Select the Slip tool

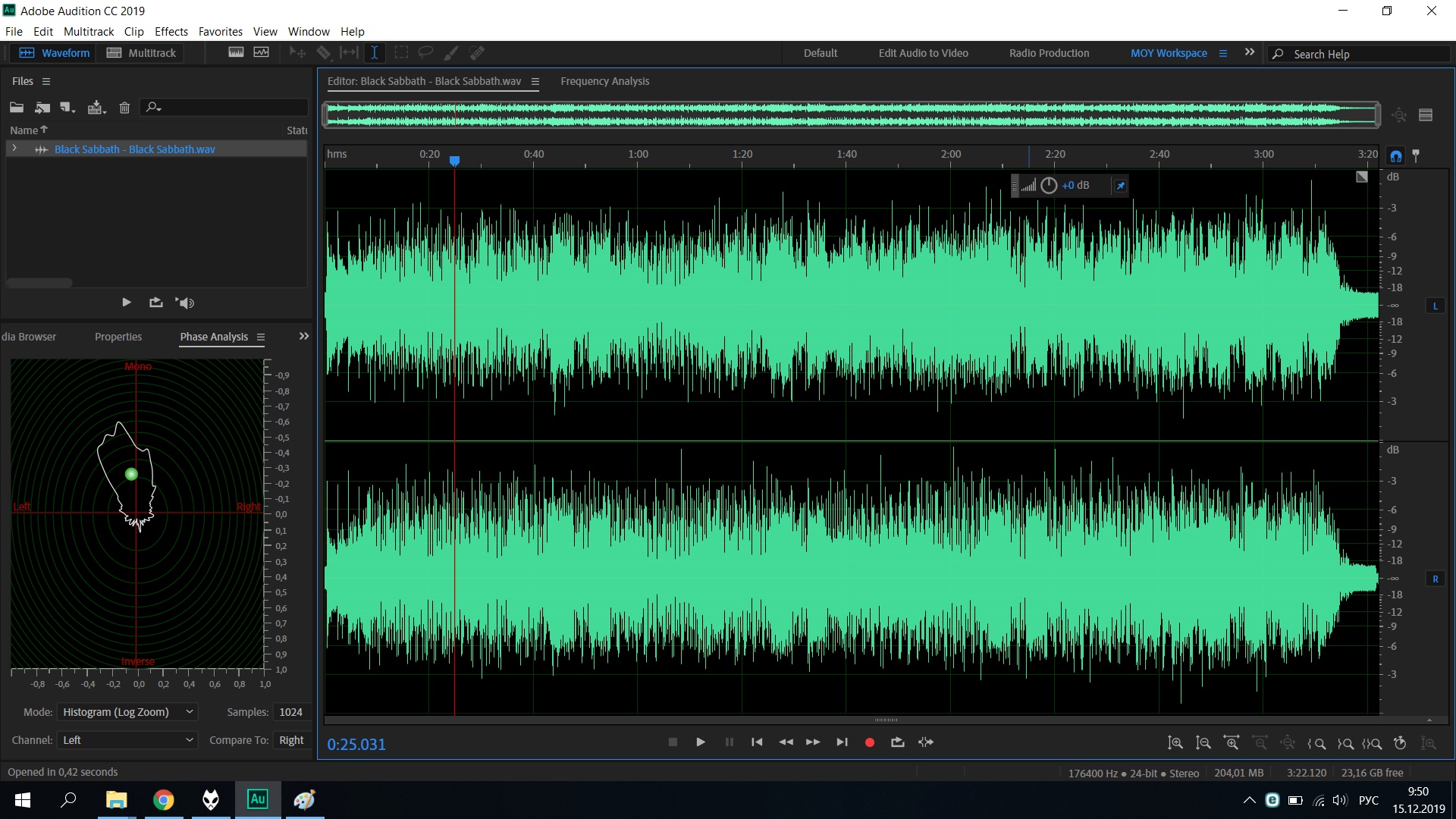tap(349, 52)
